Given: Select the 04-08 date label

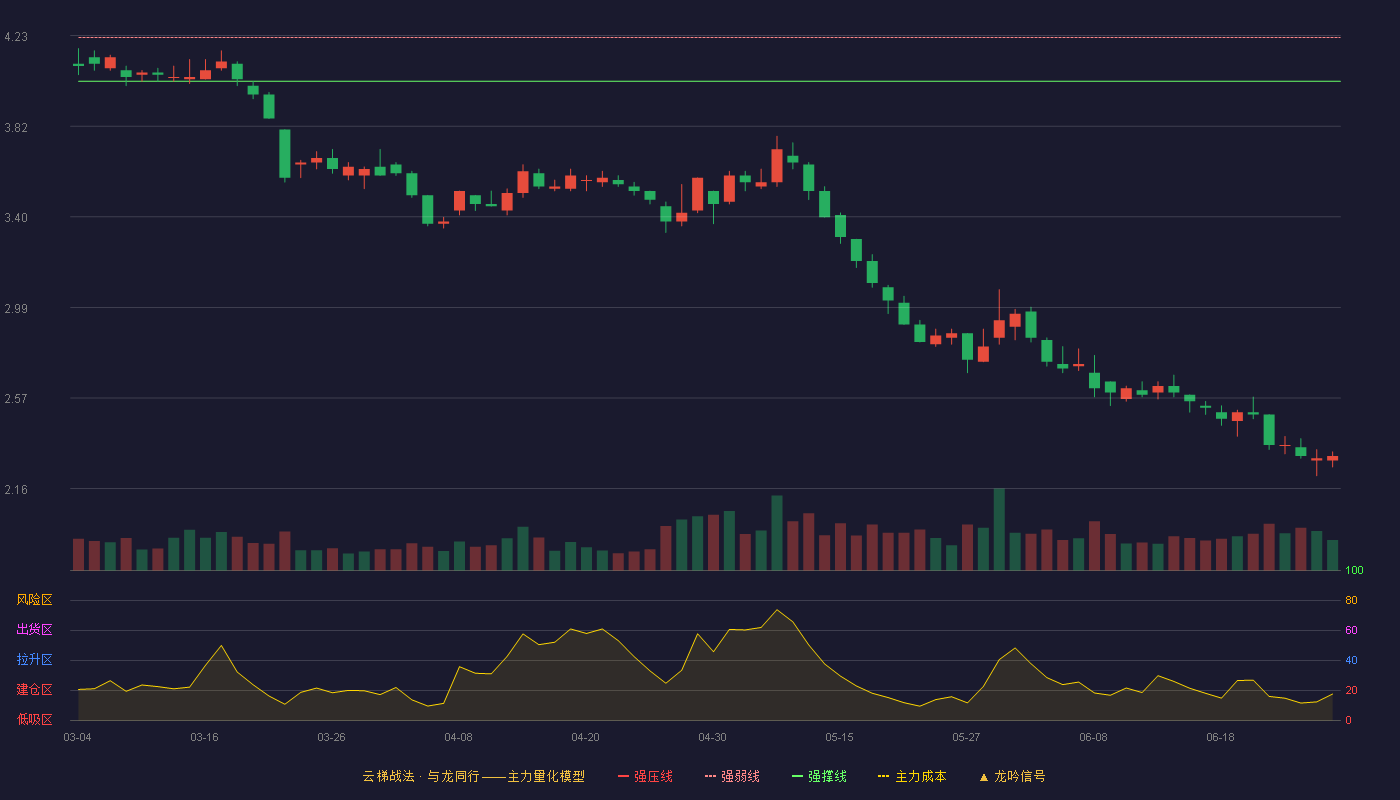Looking at the screenshot, I should [458, 737].
